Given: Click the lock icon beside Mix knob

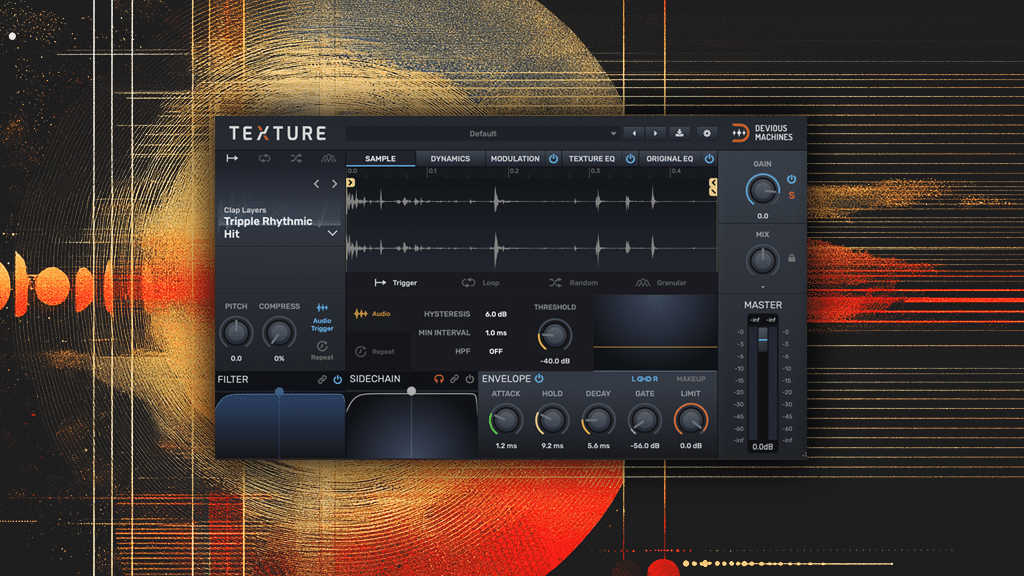Looking at the screenshot, I should click(x=792, y=259).
